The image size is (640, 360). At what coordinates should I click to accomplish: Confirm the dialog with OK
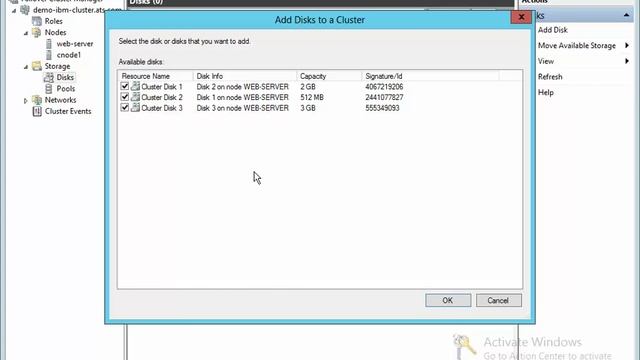click(448, 300)
